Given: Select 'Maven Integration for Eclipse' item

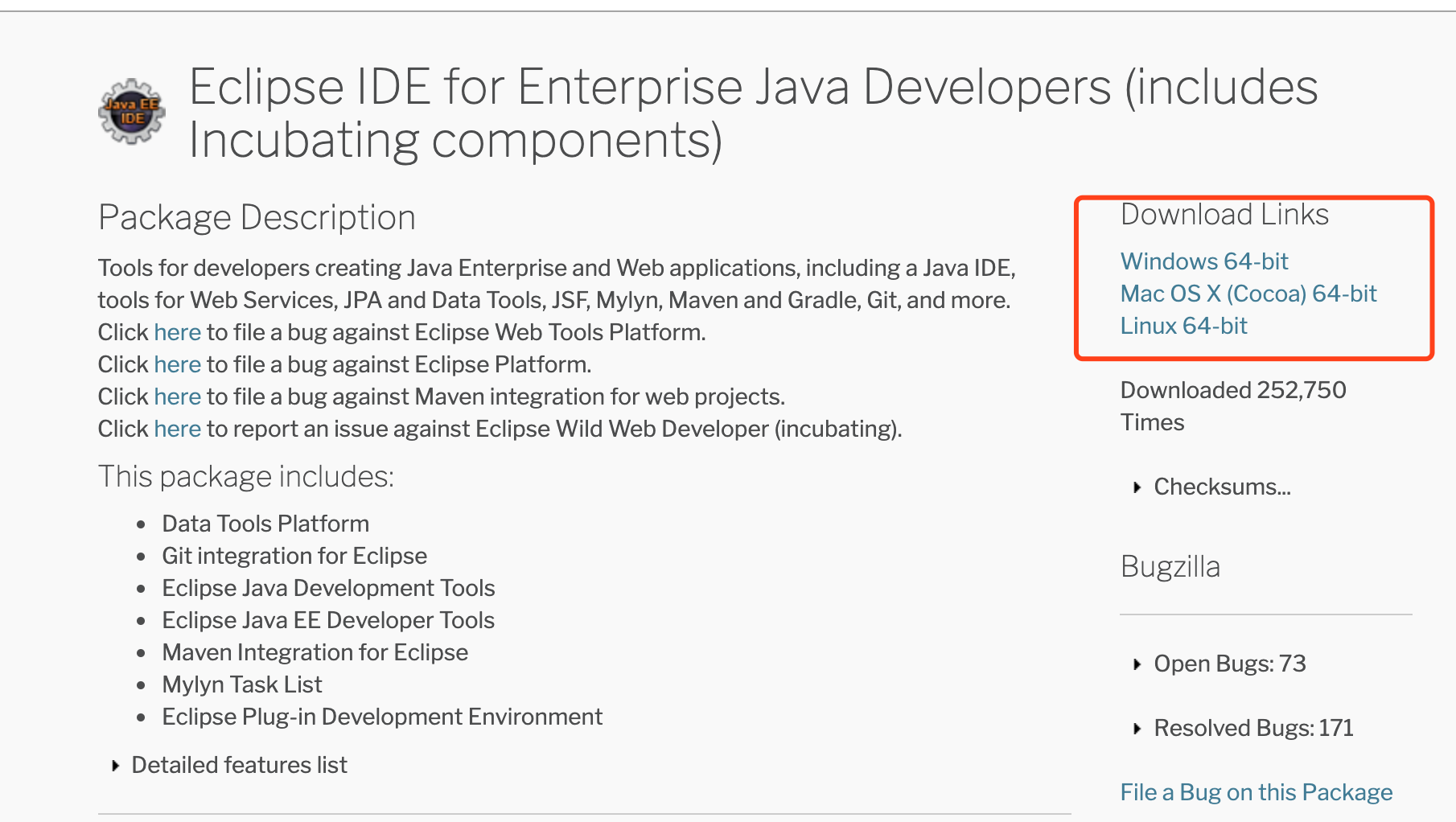Looking at the screenshot, I should click(315, 652).
